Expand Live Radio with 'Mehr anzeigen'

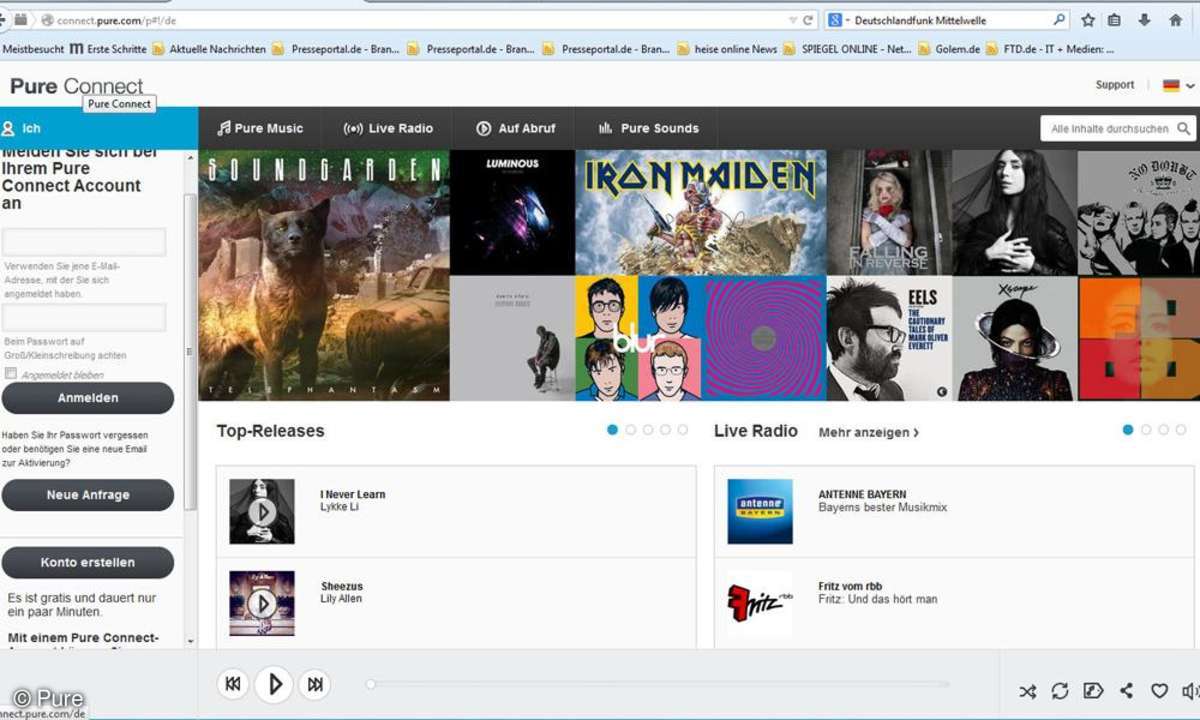click(x=869, y=432)
